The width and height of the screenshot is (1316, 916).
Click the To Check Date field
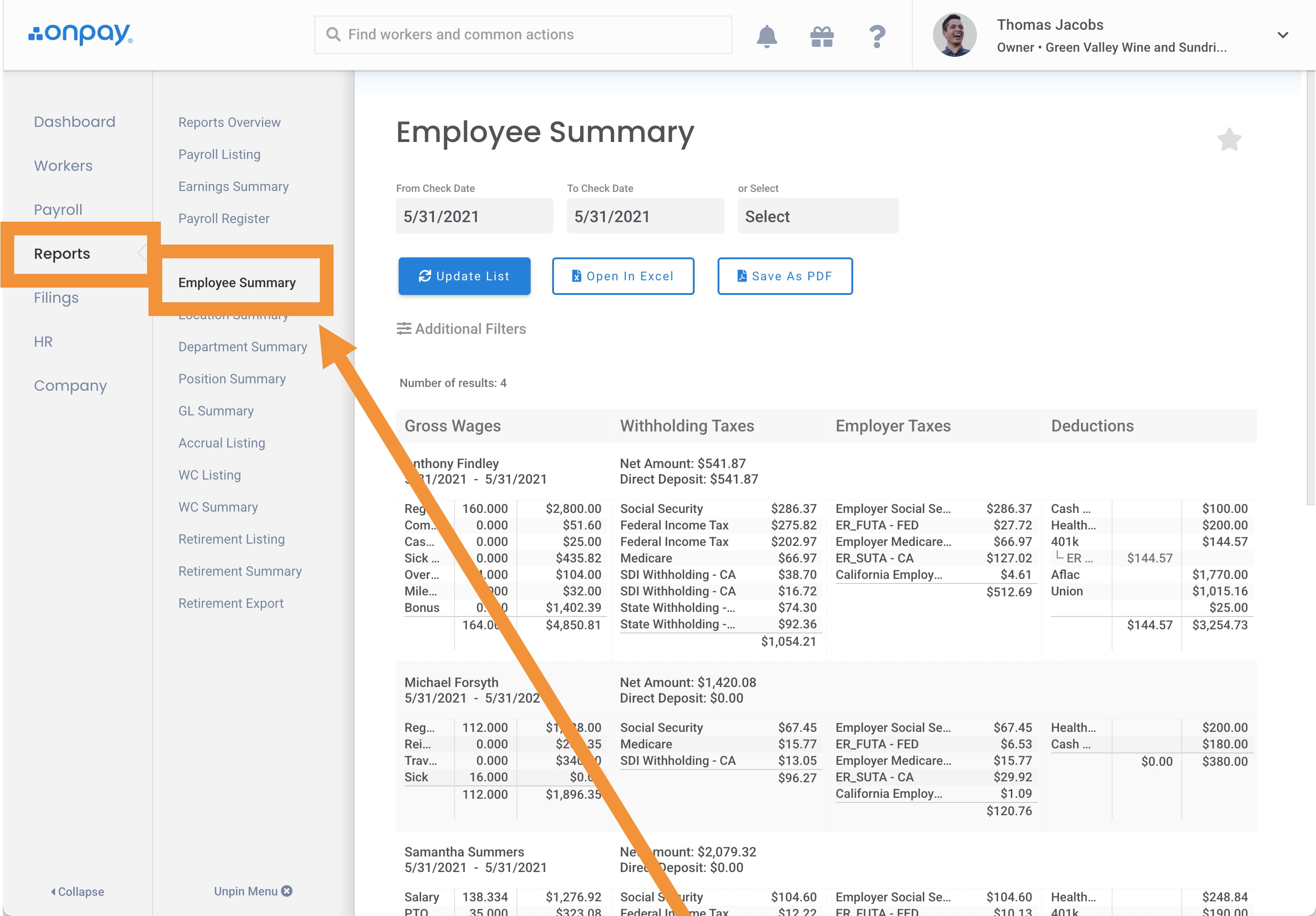tap(645, 216)
